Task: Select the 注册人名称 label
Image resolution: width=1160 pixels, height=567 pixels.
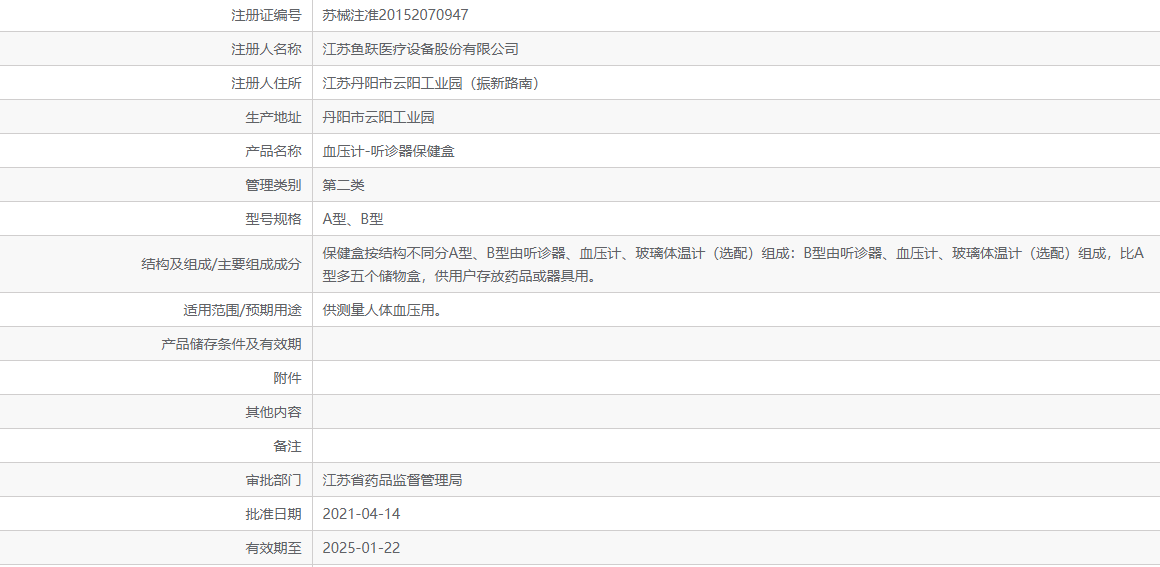Action: coord(266,49)
